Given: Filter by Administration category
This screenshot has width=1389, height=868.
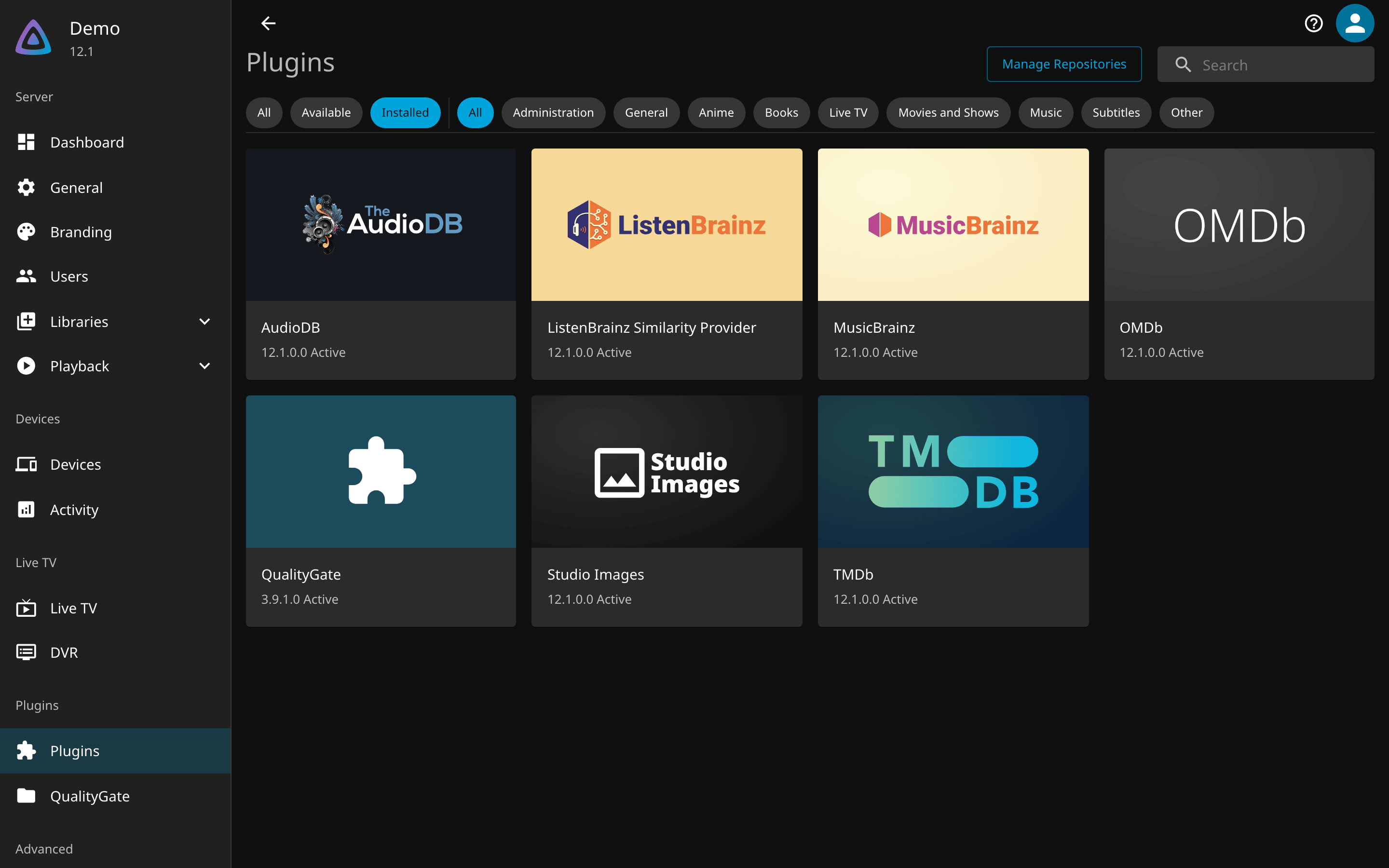Looking at the screenshot, I should coord(553,112).
